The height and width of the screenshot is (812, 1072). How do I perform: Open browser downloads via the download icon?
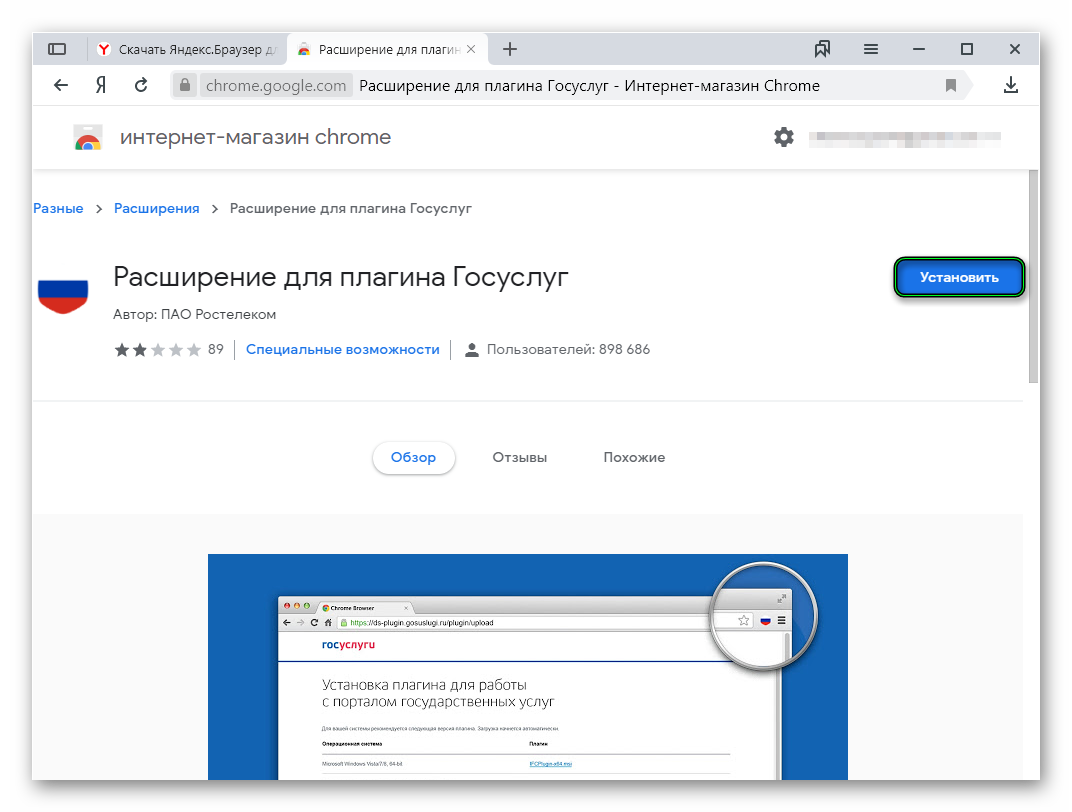(1011, 85)
